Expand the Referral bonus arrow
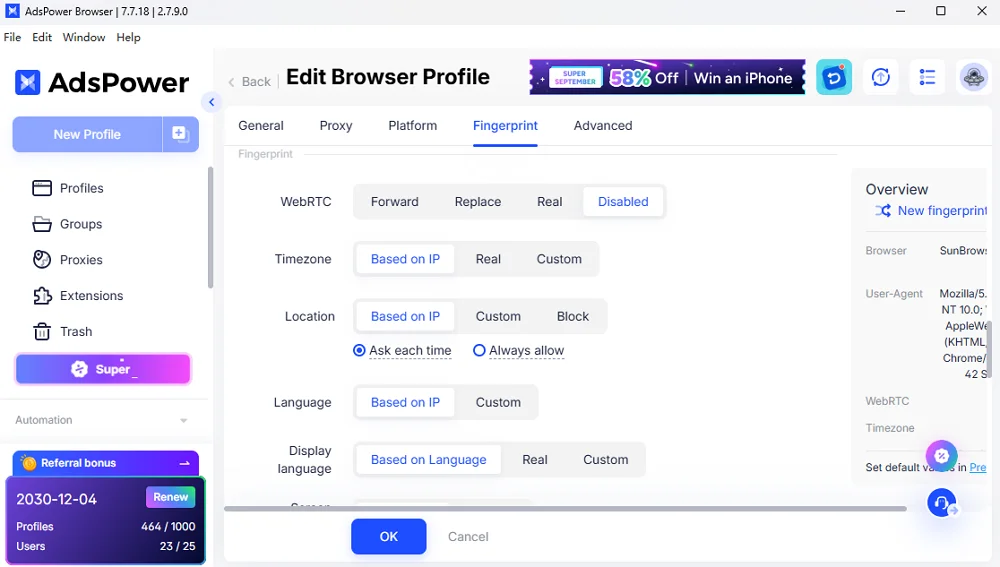 click(184, 463)
